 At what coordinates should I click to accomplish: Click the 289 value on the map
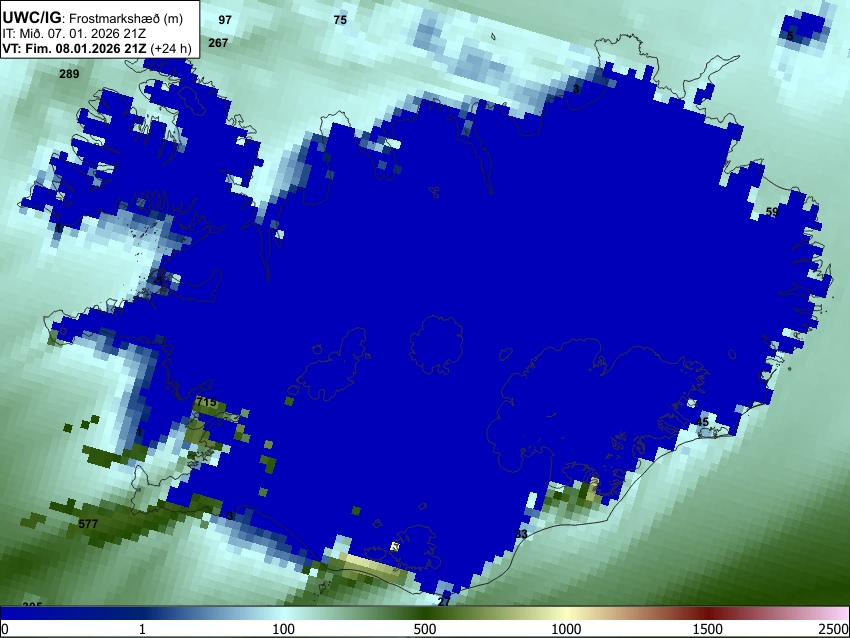click(69, 74)
